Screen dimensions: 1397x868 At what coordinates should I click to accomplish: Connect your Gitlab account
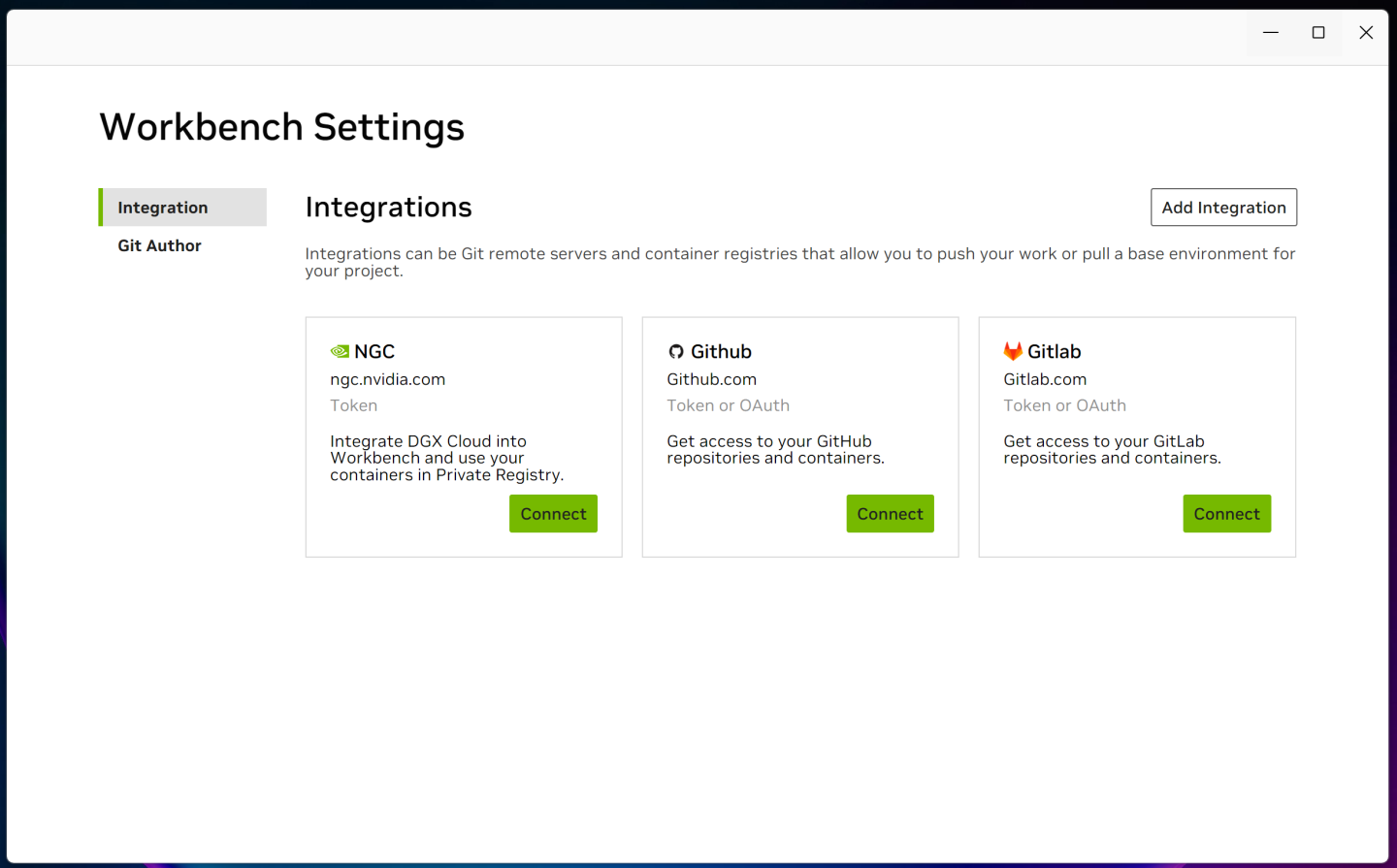coord(1226,513)
